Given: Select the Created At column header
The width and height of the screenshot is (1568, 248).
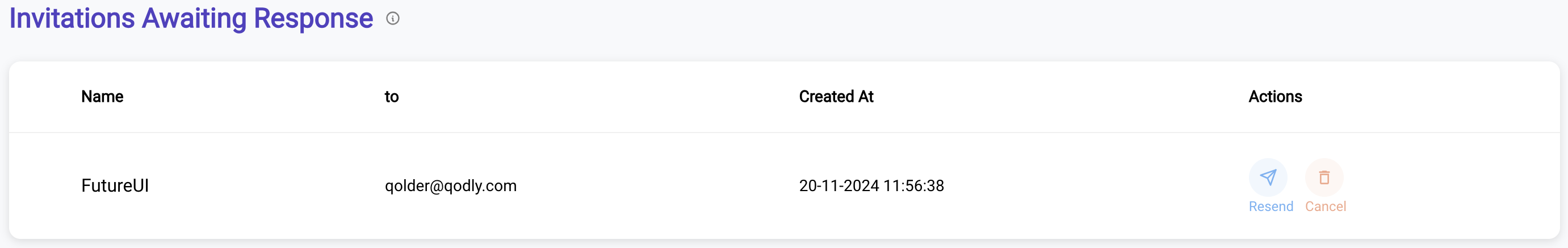Looking at the screenshot, I should point(836,96).
